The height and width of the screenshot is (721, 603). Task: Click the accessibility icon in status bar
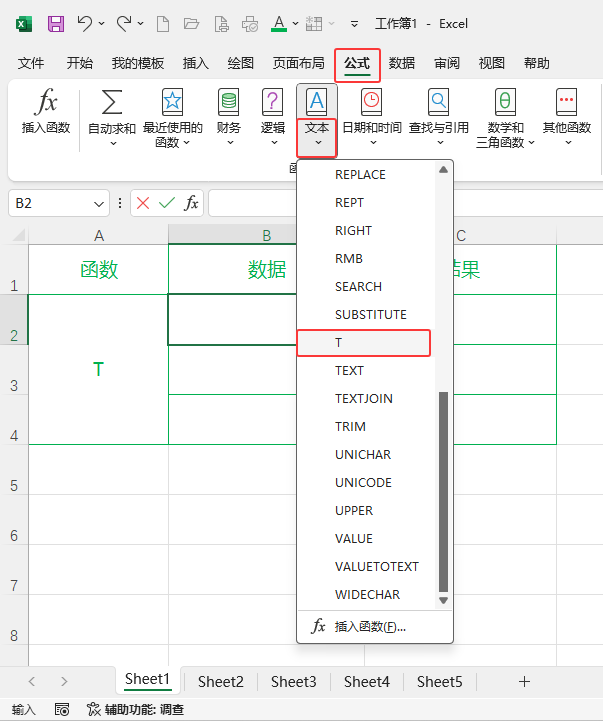93,710
